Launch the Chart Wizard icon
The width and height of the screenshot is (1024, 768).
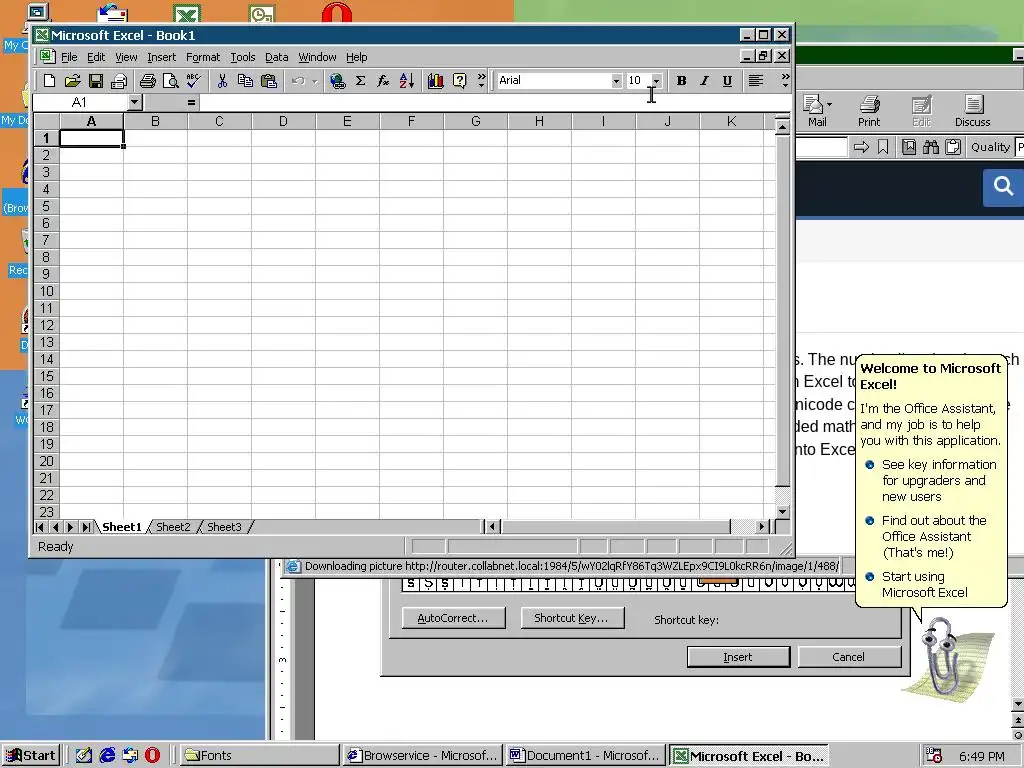tap(436, 81)
